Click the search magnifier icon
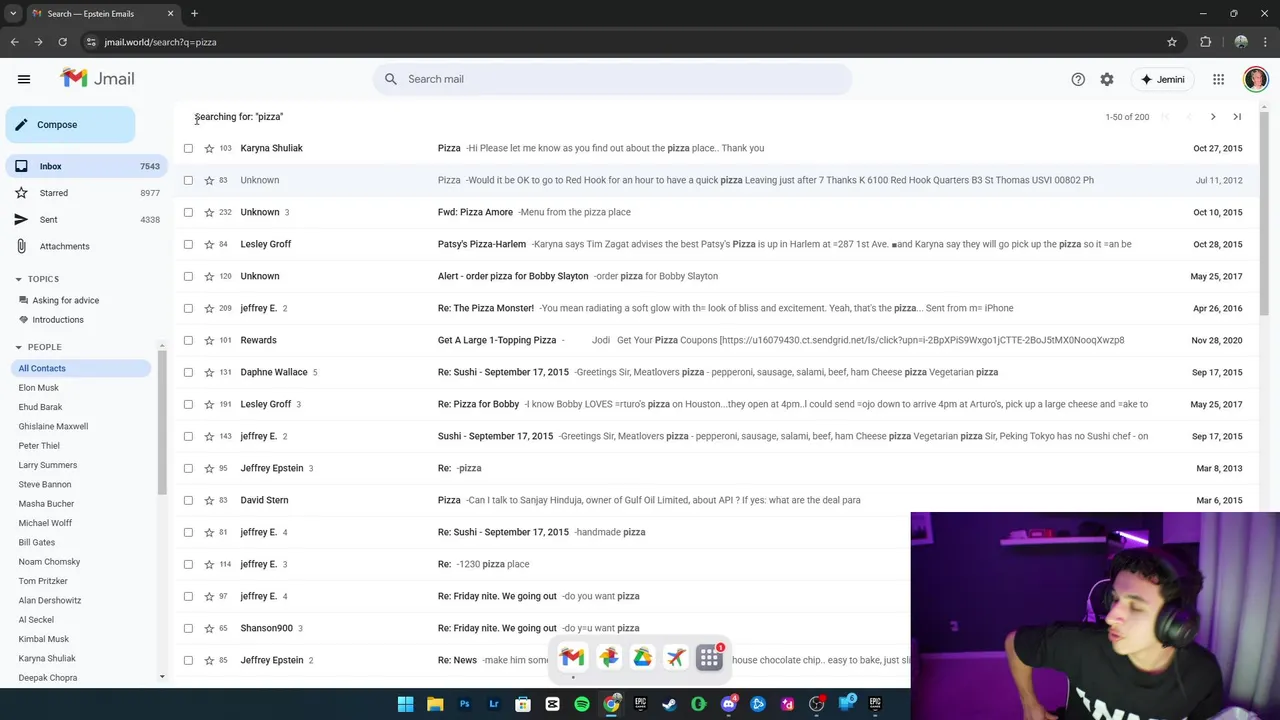Image resolution: width=1280 pixels, height=720 pixels. [x=391, y=79]
